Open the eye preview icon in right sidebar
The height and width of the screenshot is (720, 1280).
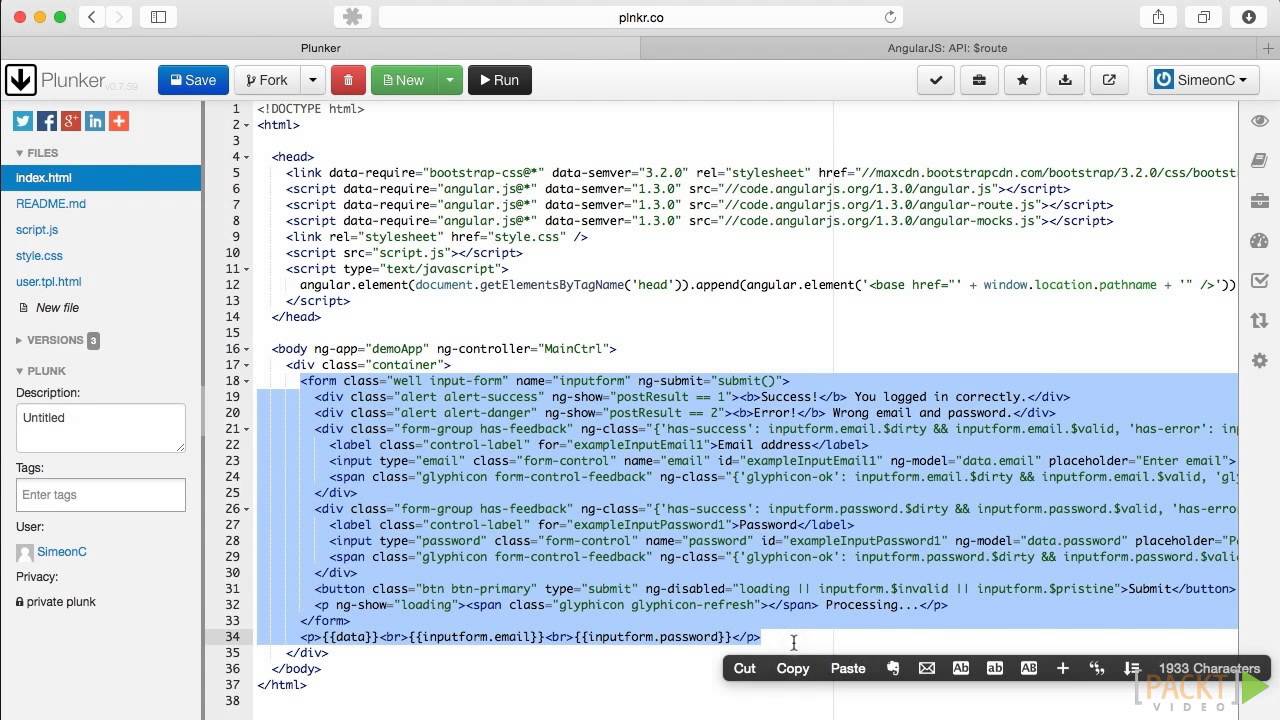1259,121
